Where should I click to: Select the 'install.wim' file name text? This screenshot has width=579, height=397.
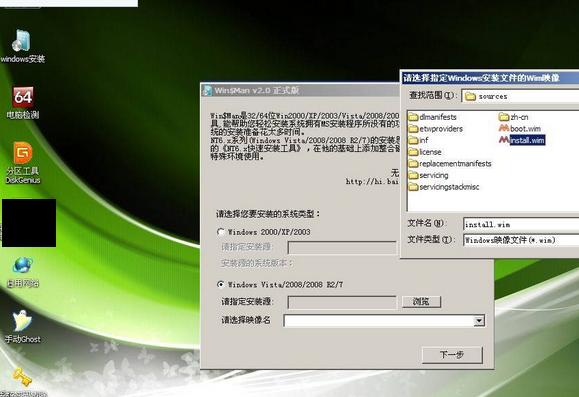coord(527,140)
